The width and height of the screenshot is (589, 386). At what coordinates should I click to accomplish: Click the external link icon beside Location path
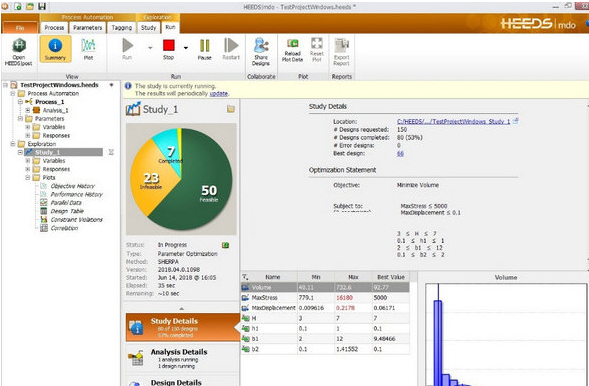[x=515, y=121]
